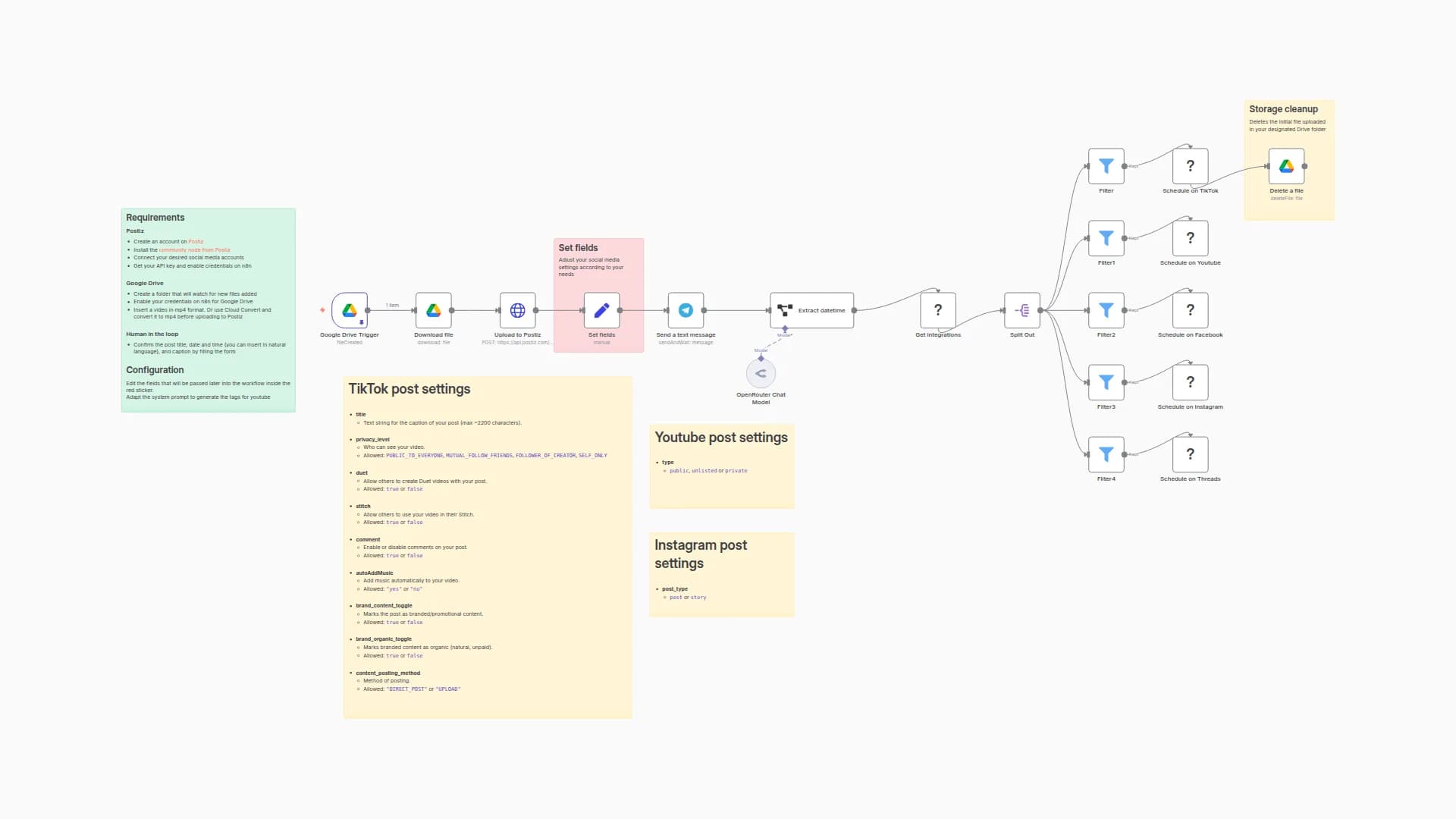This screenshot has width=1456, height=819.
Task: Open the Telegram Send a text message node
Action: click(686, 310)
